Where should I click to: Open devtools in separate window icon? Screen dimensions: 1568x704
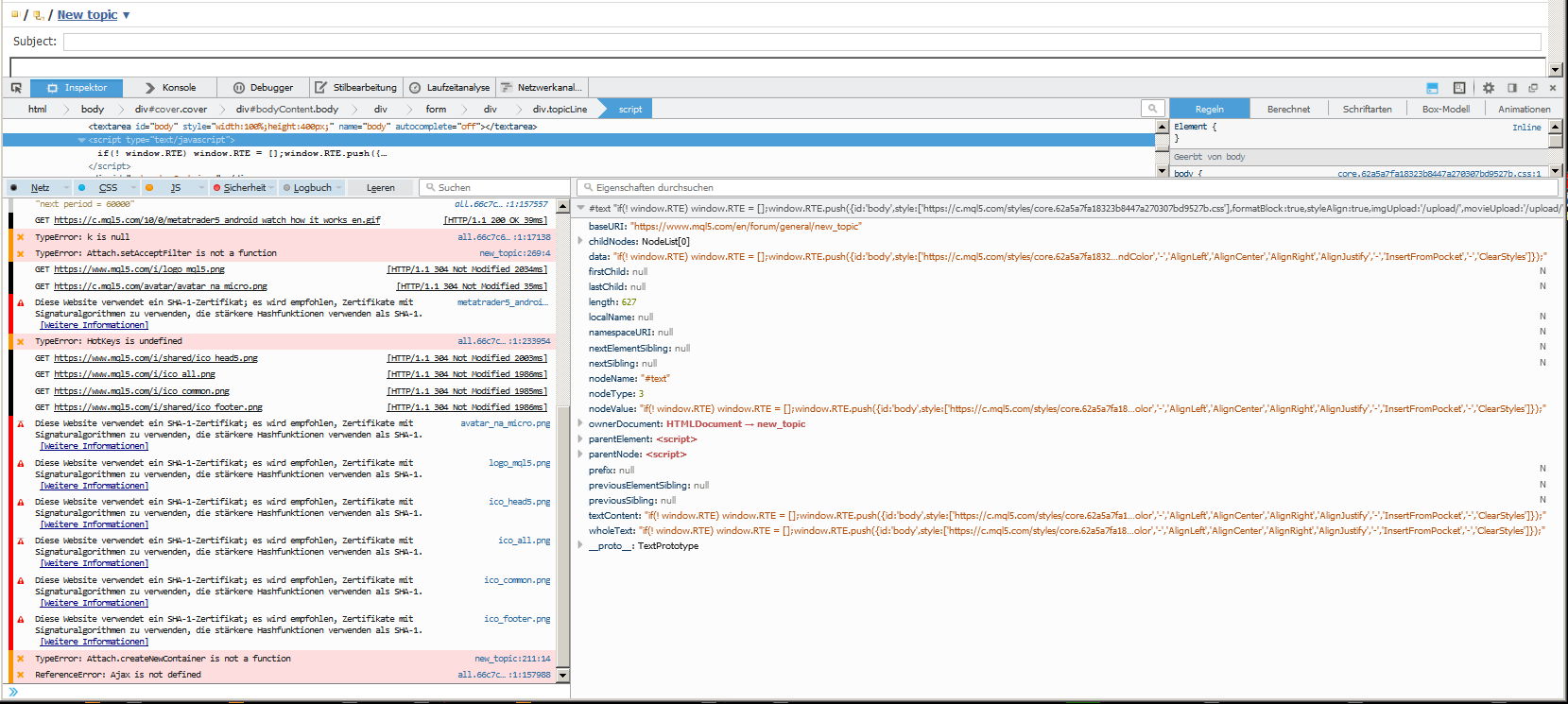click(1533, 88)
